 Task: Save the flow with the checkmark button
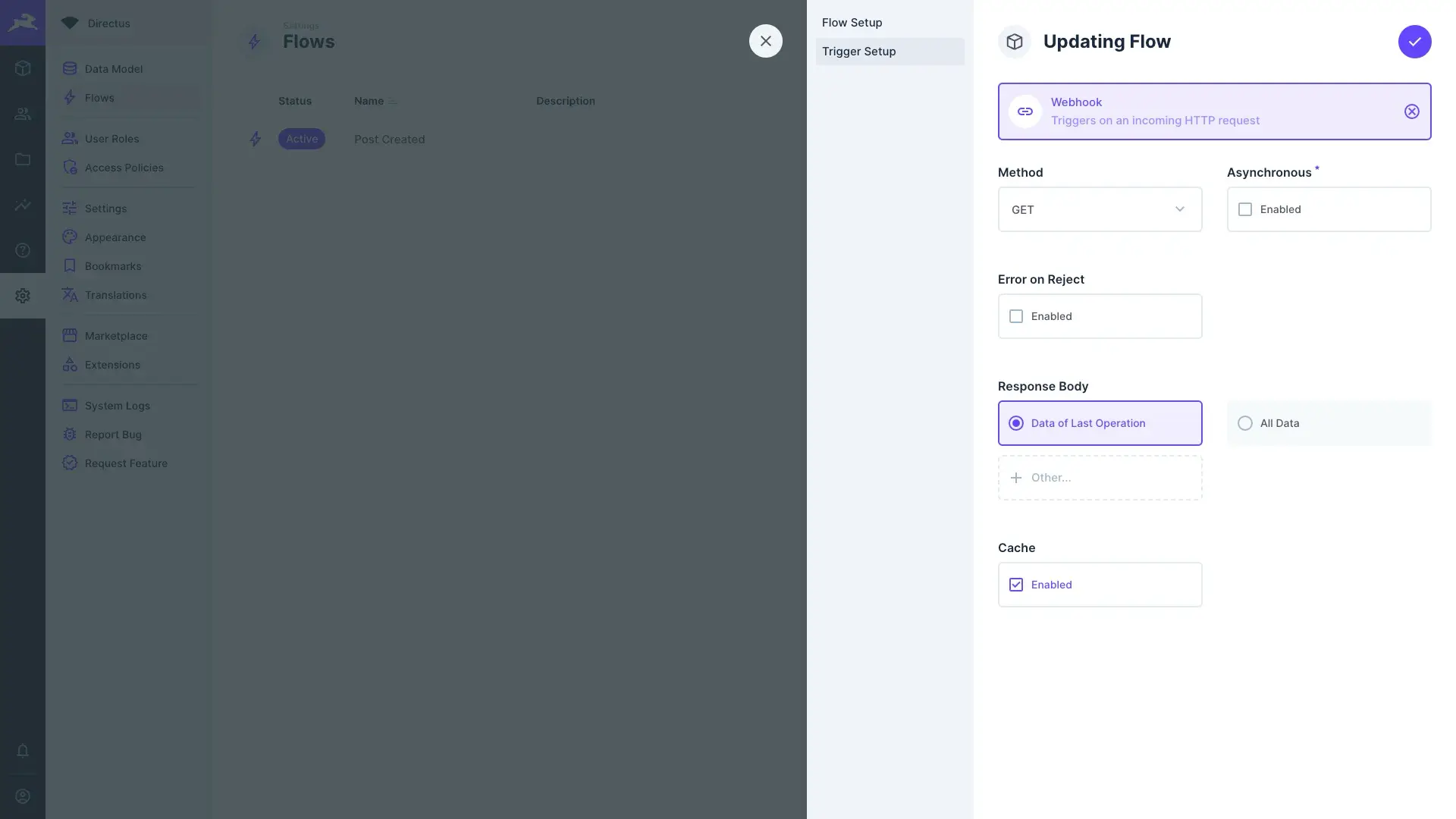[x=1414, y=42]
